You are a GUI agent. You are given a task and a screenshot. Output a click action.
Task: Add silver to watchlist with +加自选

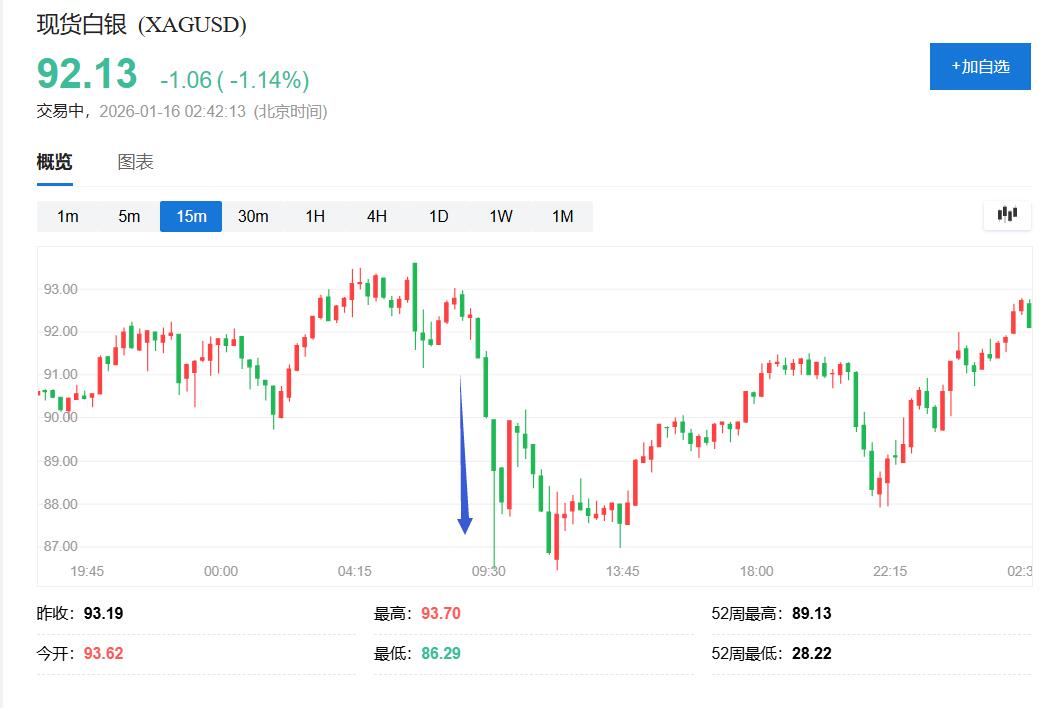click(x=979, y=67)
